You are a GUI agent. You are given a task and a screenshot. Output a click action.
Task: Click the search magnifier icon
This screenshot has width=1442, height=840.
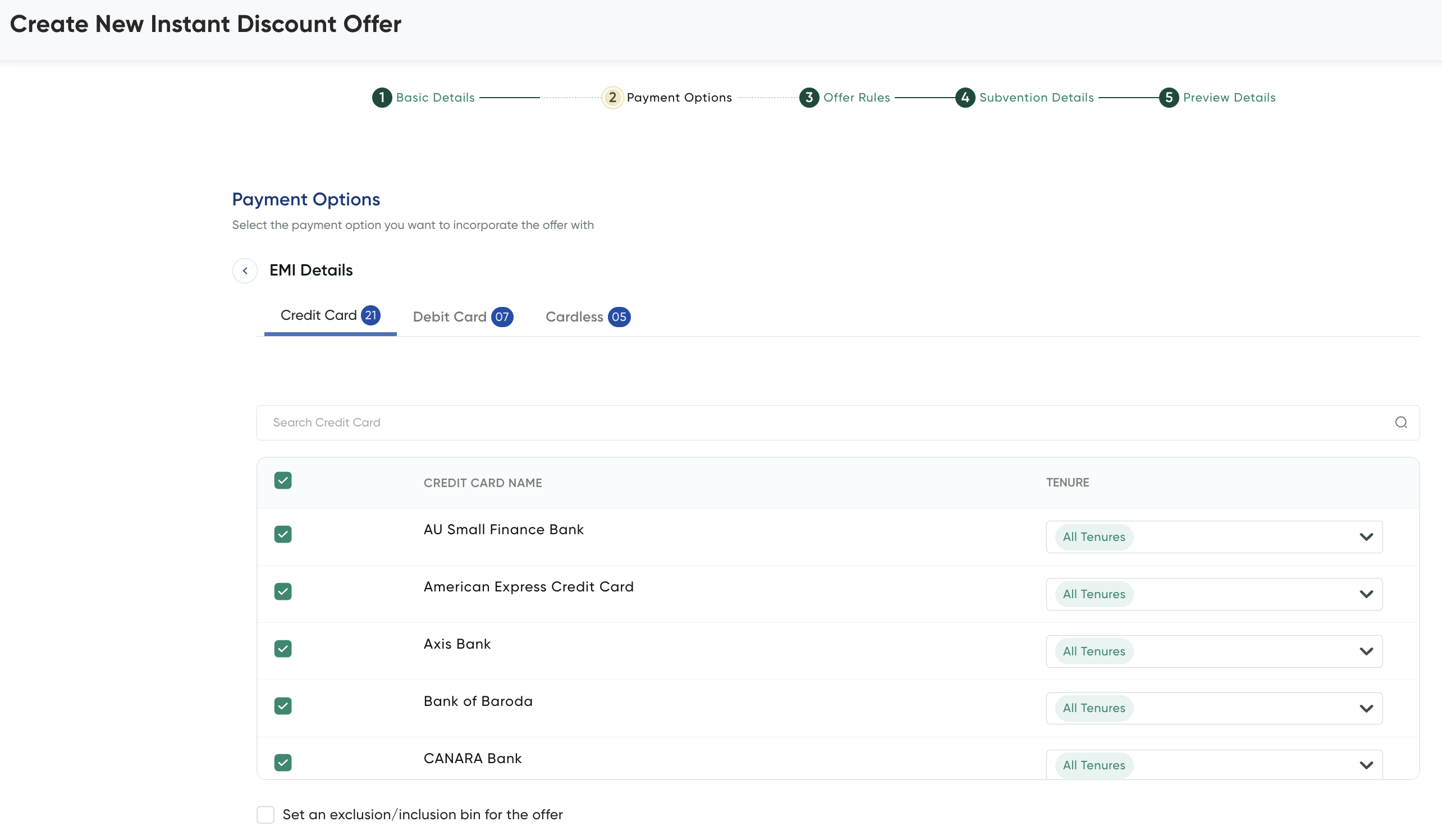1400,423
